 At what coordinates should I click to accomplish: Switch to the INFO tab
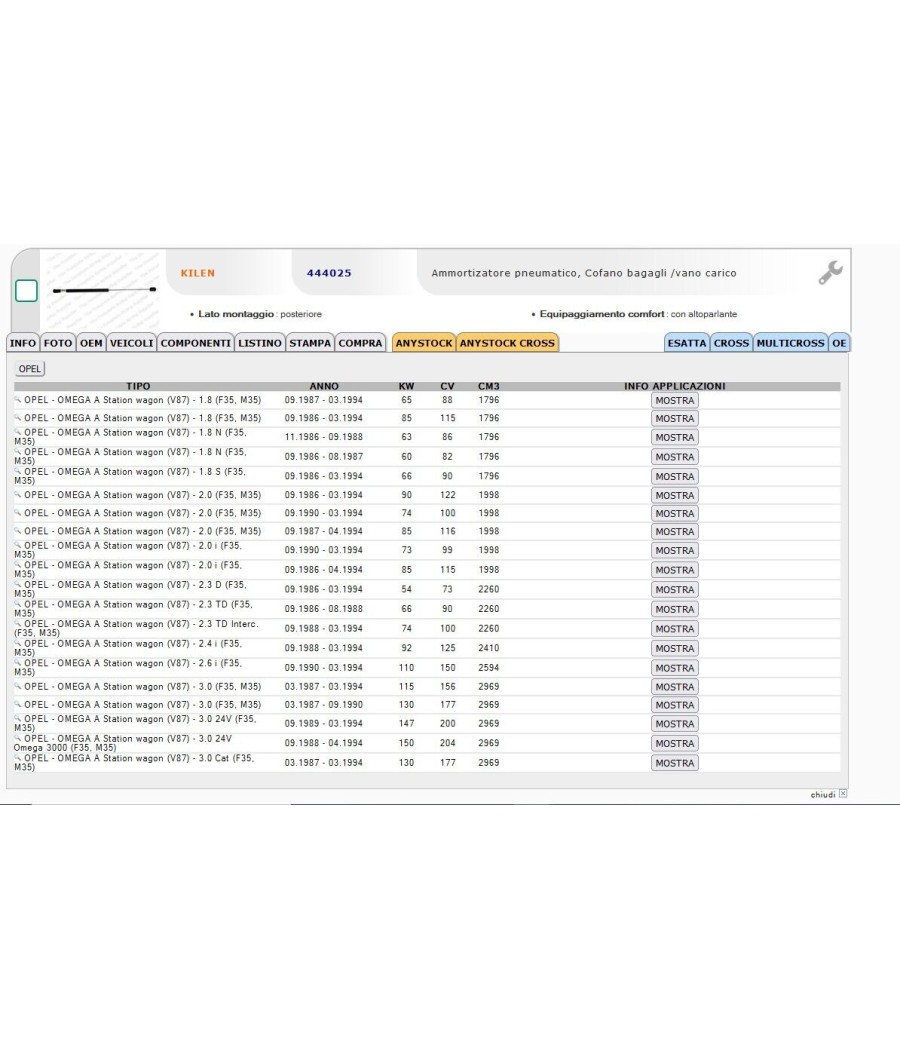23,343
